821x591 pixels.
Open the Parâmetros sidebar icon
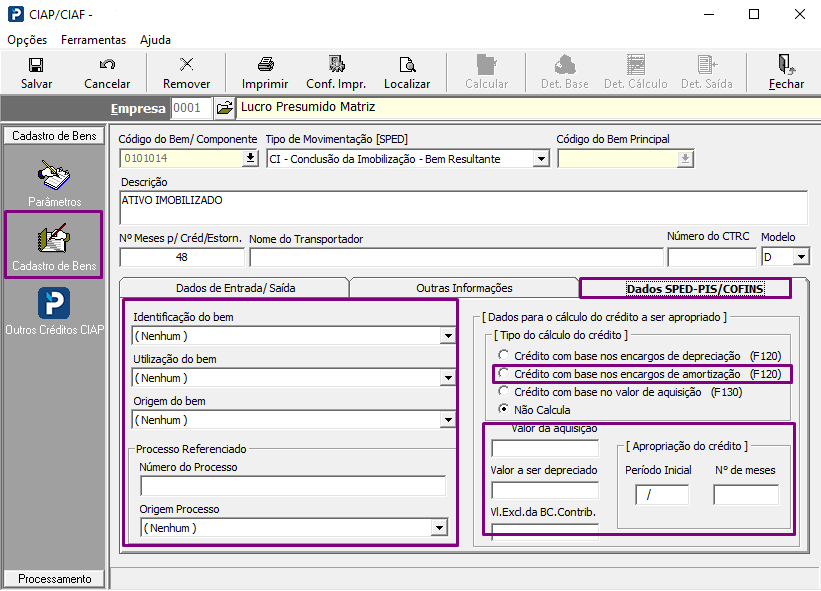pyautogui.click(x=54, y=180)
